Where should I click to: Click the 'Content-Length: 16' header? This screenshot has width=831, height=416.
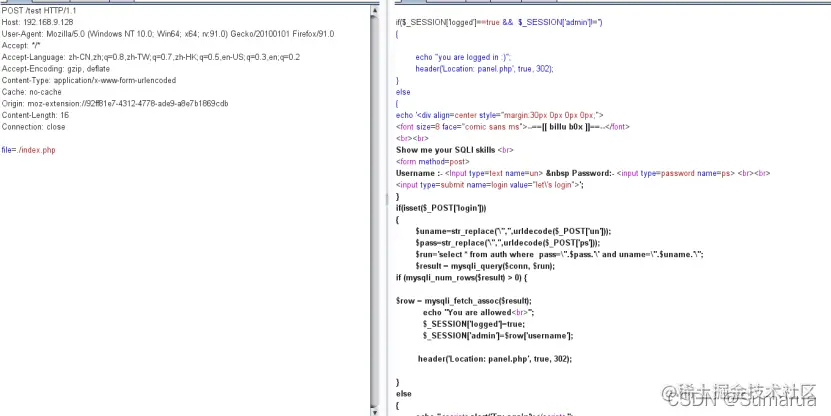pos(36,116)
